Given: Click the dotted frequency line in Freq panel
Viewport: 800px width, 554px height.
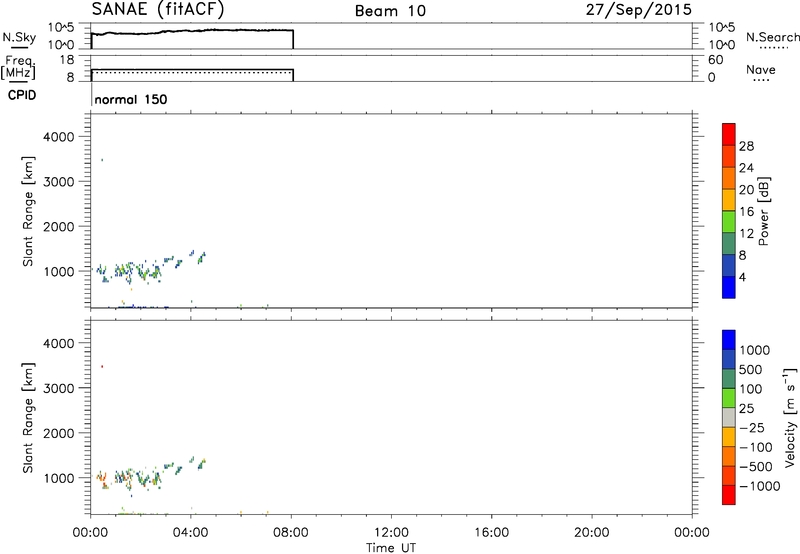Looking at the screenshot, I should click(192, 72).
